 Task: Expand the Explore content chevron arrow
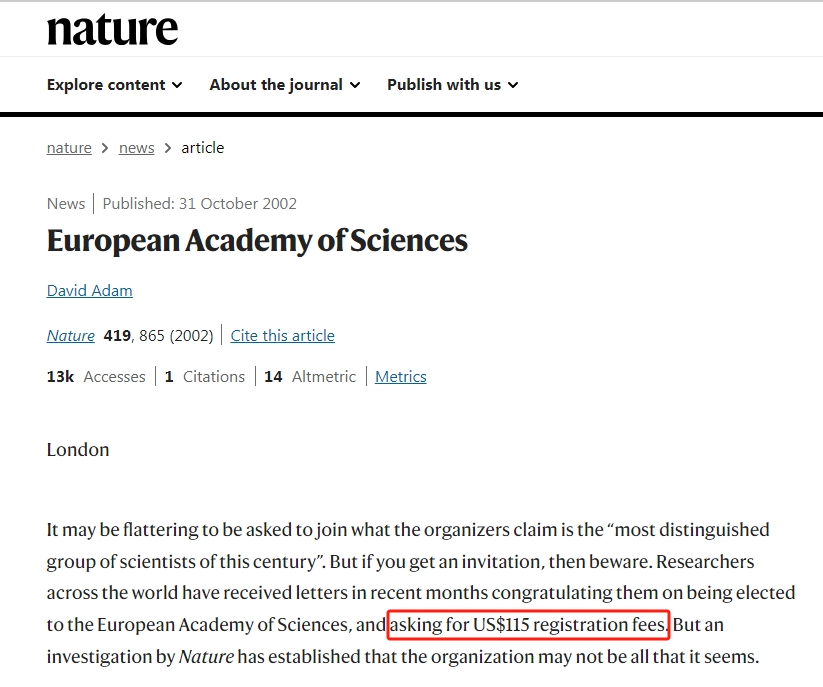(x=177, y=85)
